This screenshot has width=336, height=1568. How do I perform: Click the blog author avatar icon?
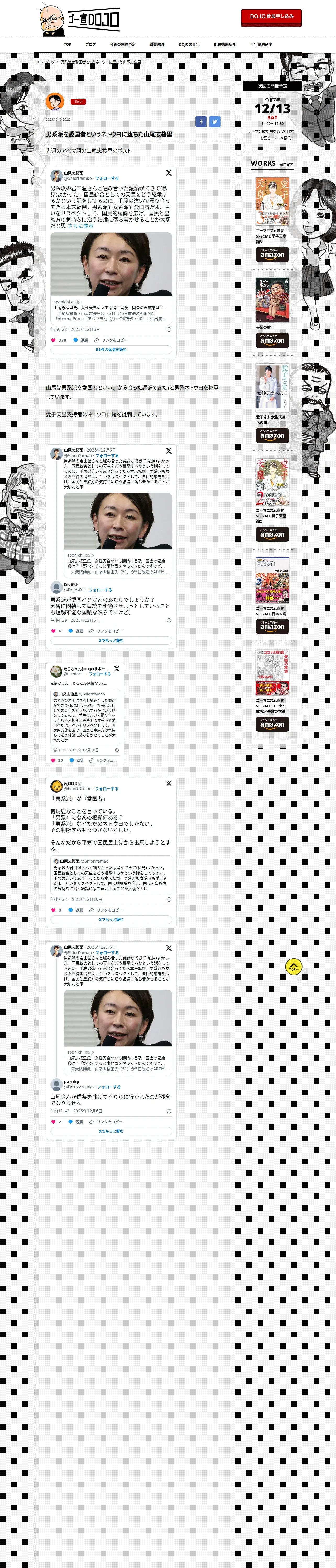(x=55, y=101)
